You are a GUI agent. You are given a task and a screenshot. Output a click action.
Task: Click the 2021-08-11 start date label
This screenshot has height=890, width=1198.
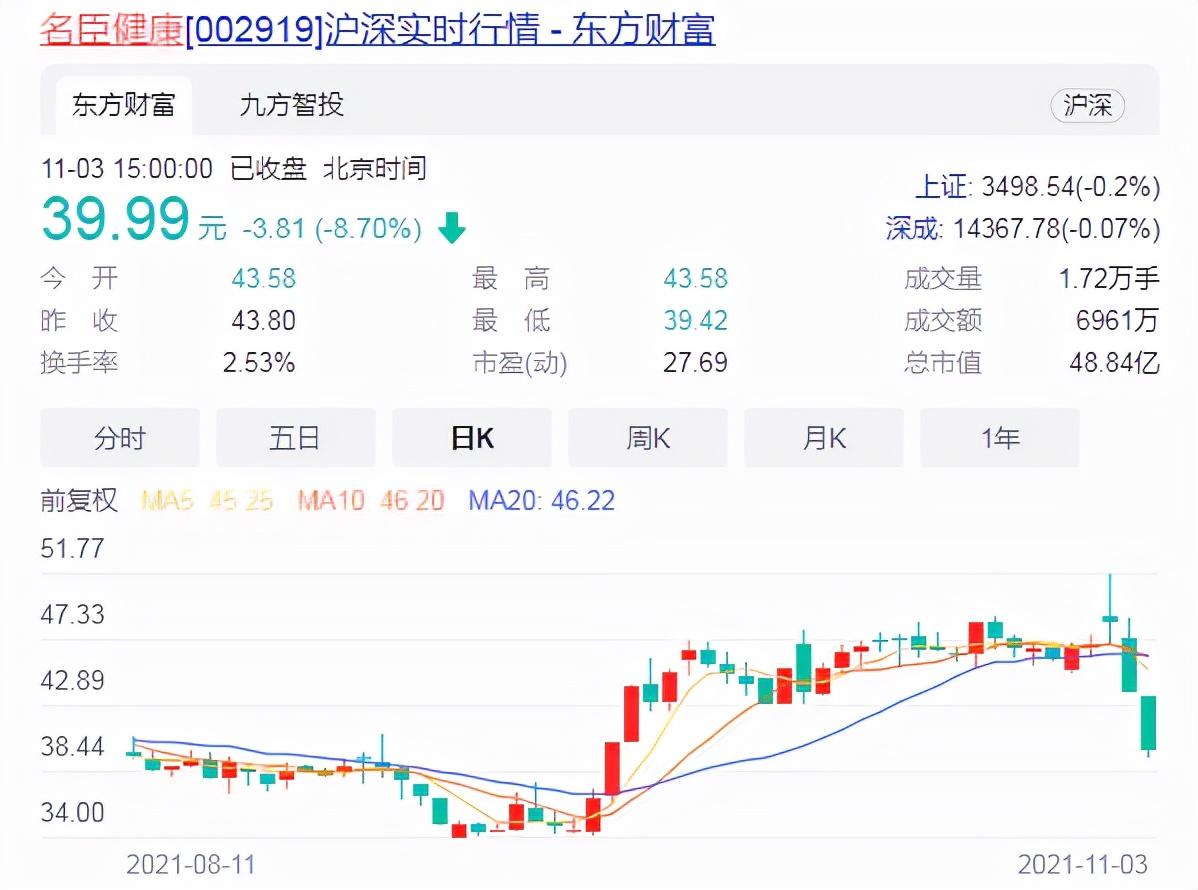click(x=191, y=863)
